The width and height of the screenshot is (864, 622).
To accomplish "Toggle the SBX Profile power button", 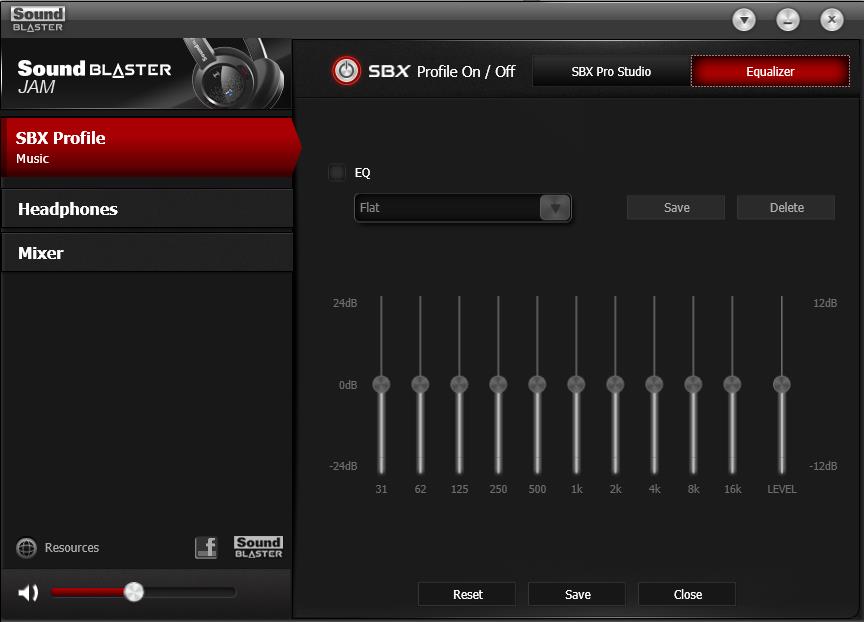I will 346,71.
